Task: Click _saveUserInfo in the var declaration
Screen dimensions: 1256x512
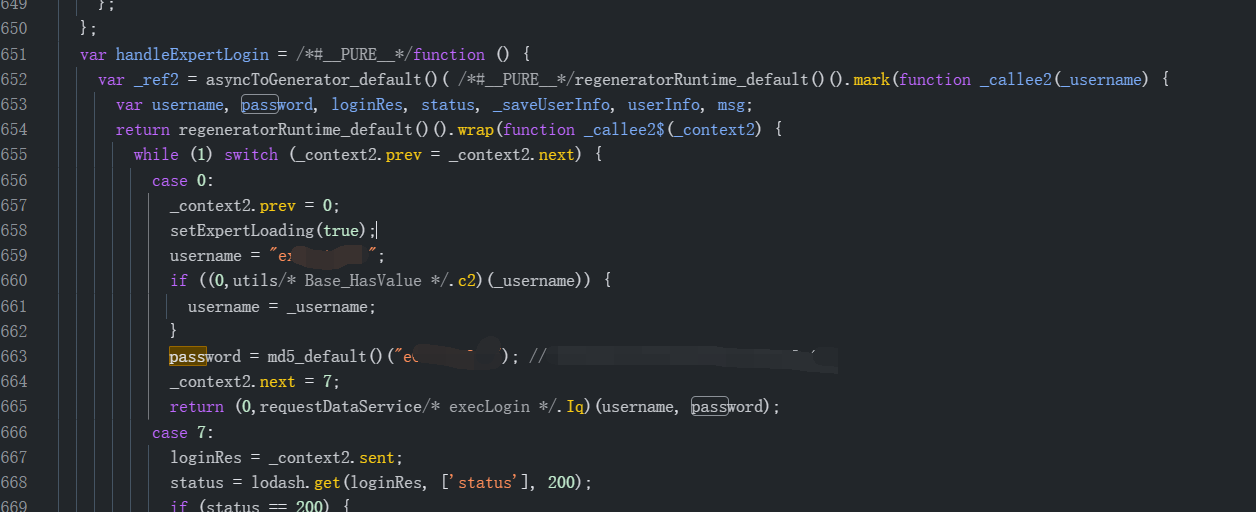Action: (551, 104)
